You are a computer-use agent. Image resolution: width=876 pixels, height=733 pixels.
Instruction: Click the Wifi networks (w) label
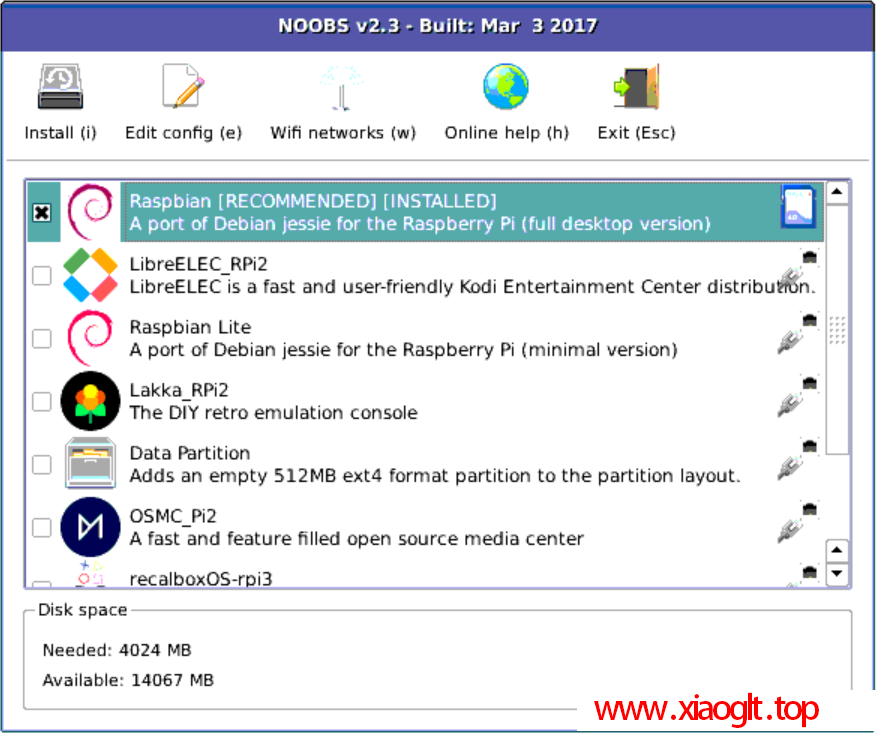tap(343, 133)
